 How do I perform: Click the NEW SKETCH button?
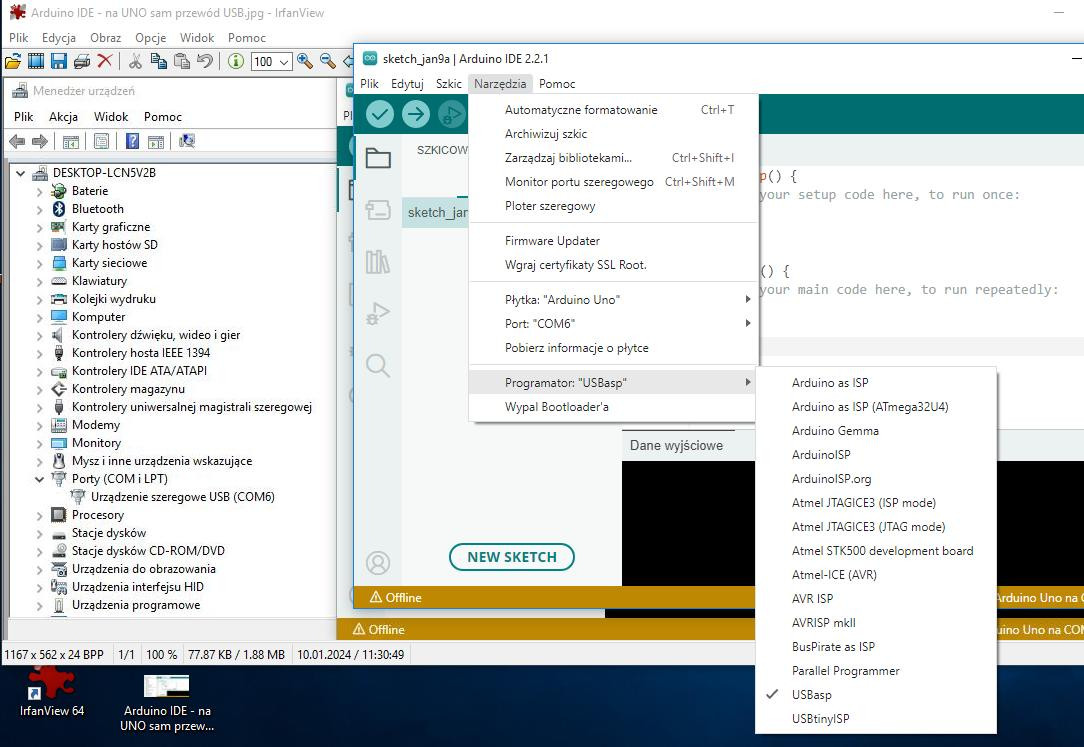tap(512, 557)
